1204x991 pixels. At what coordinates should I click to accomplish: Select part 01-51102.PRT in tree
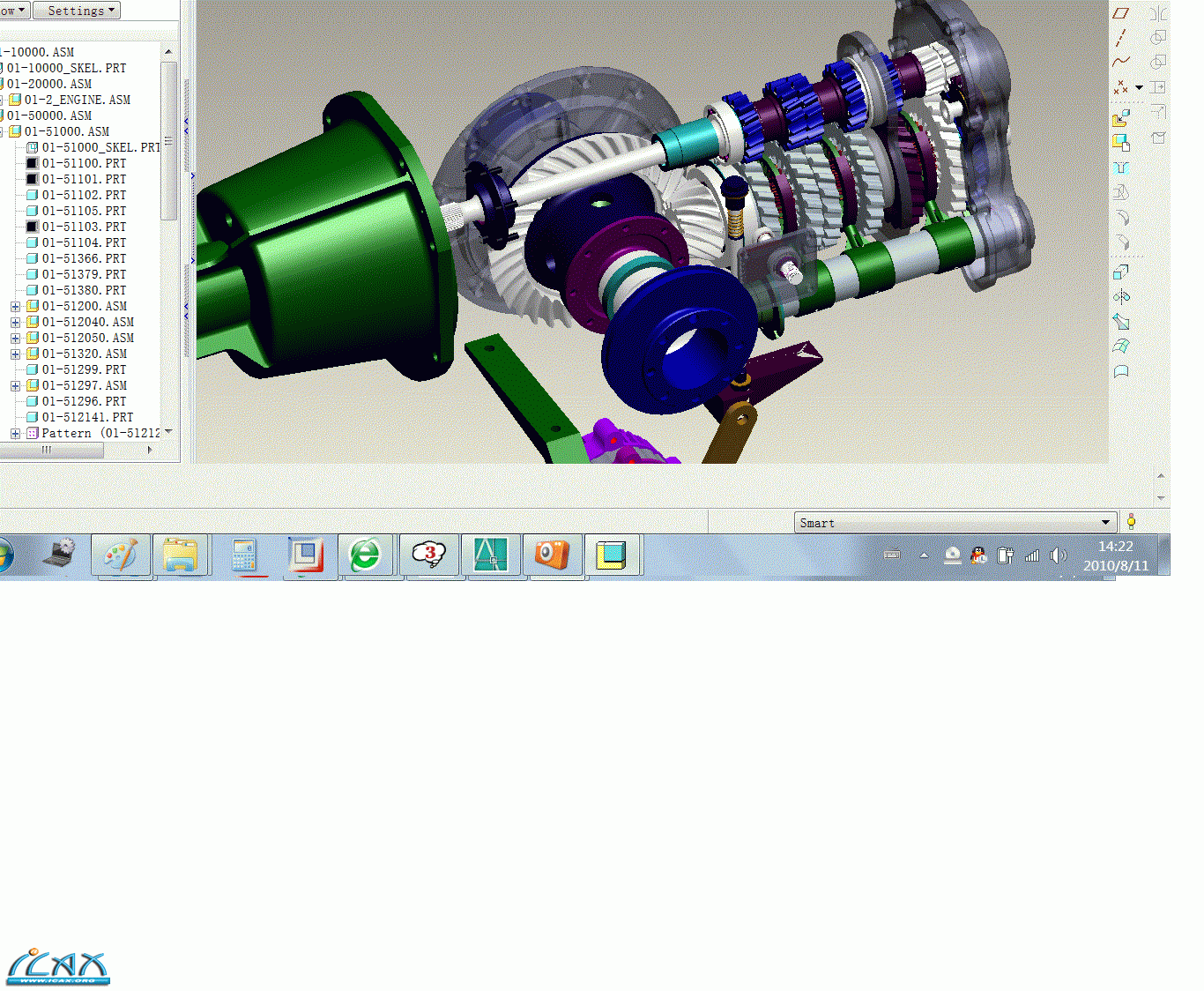click(x=84, y=195)
